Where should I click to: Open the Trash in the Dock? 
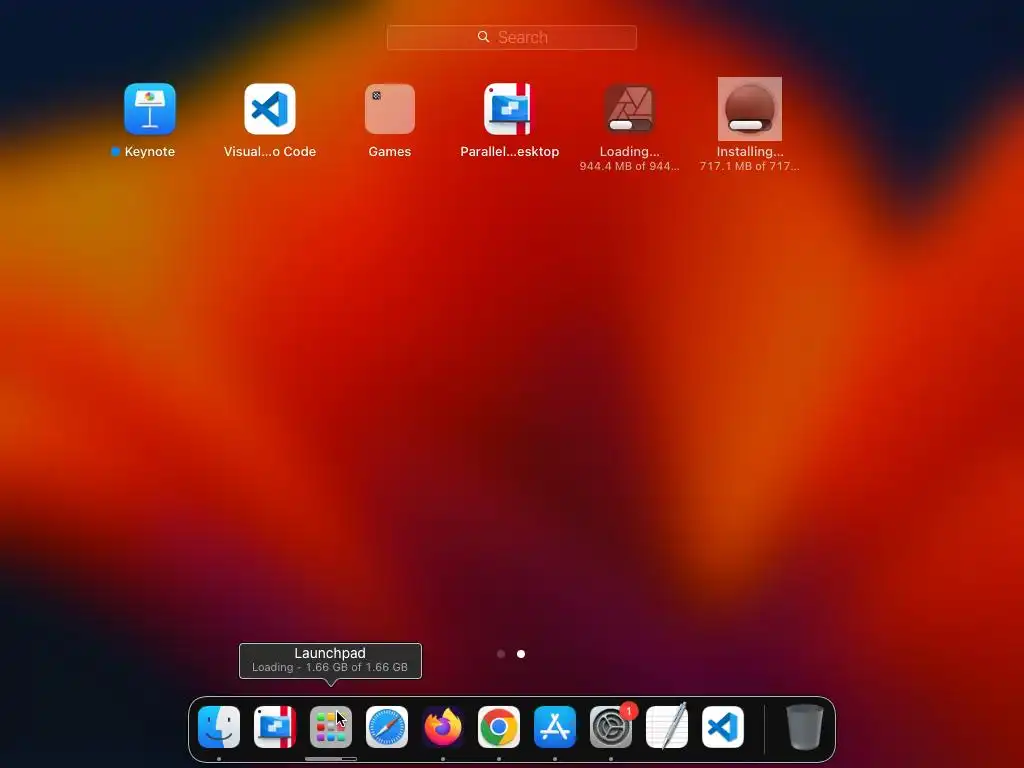(805, 727)
